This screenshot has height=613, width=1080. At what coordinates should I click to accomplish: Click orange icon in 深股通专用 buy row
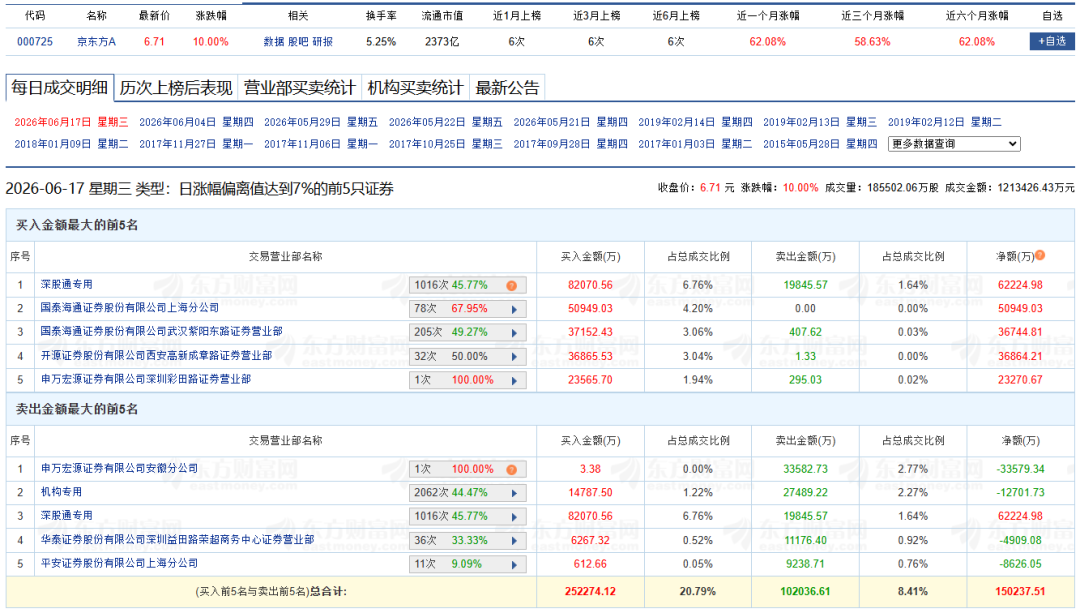512,286
